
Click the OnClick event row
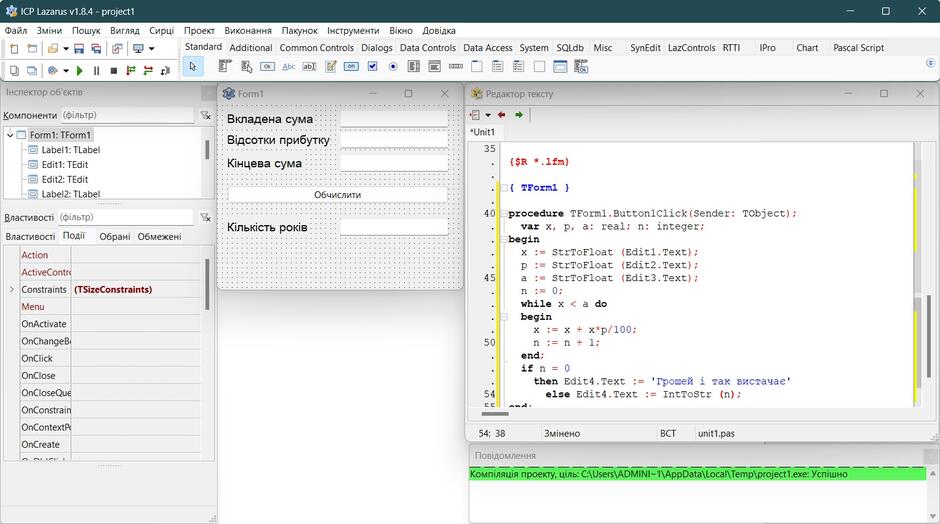pyautogui.click(x=110, y=359)
